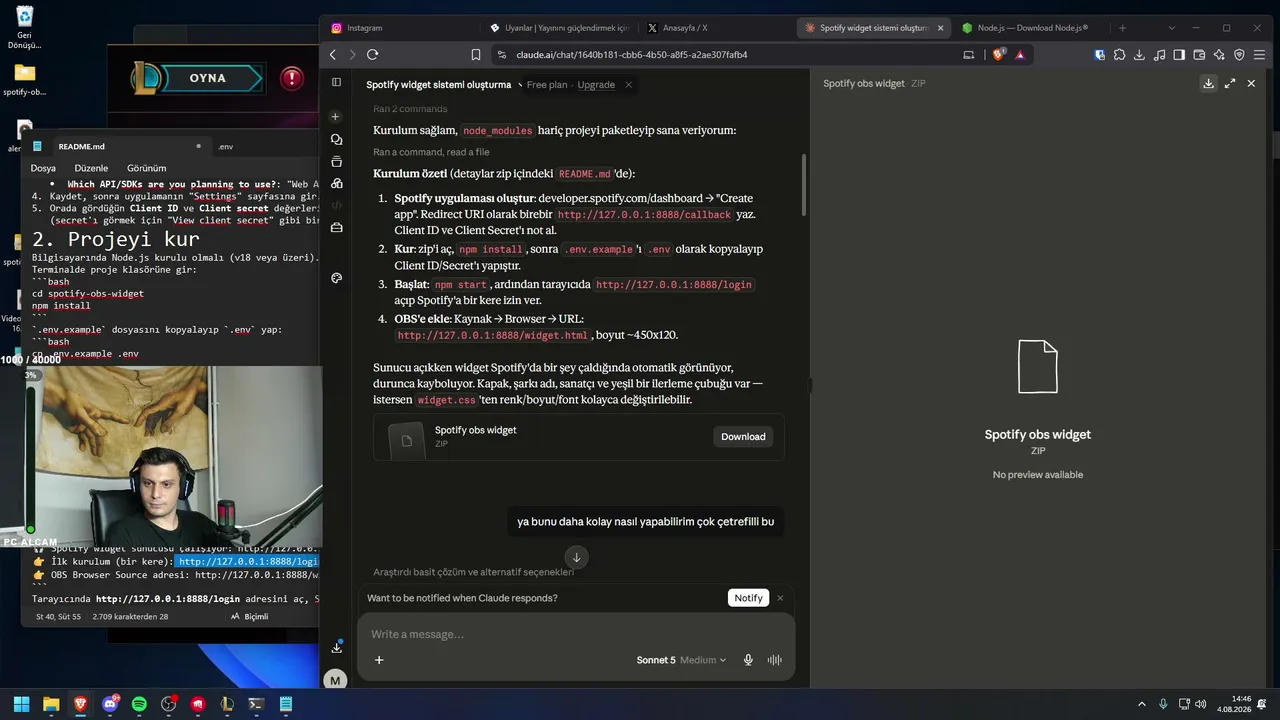This screenshot has width=1280, height=720.
Task: Open the chat title options dropdown
Action: (x=521, y=85)
